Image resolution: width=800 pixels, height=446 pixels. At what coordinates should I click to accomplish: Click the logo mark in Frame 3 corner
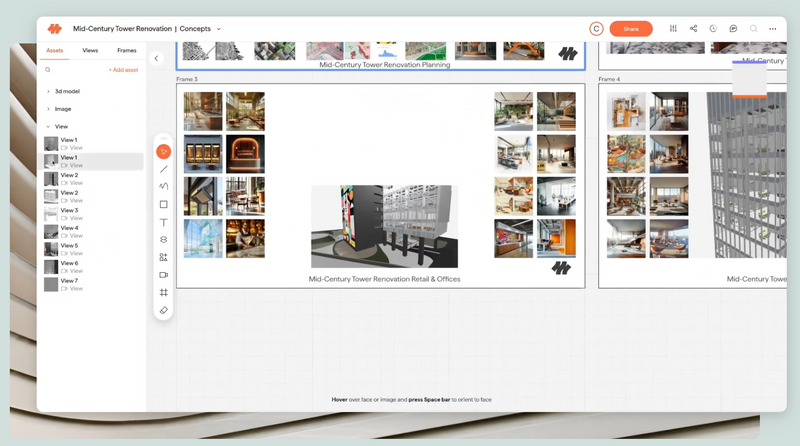coord(561,268)
